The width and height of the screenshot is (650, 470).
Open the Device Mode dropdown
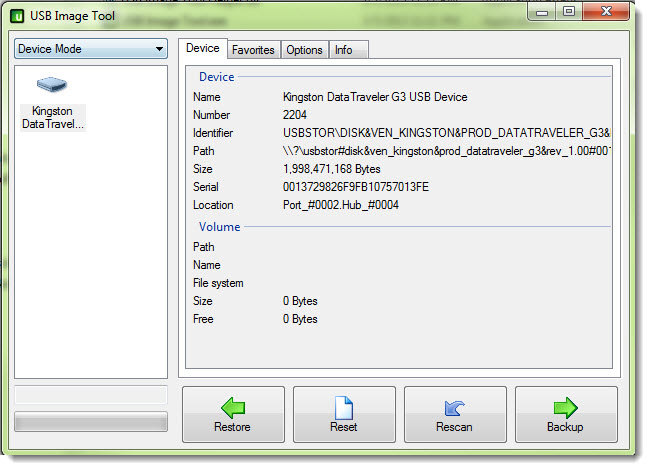[x=91, y=49]
